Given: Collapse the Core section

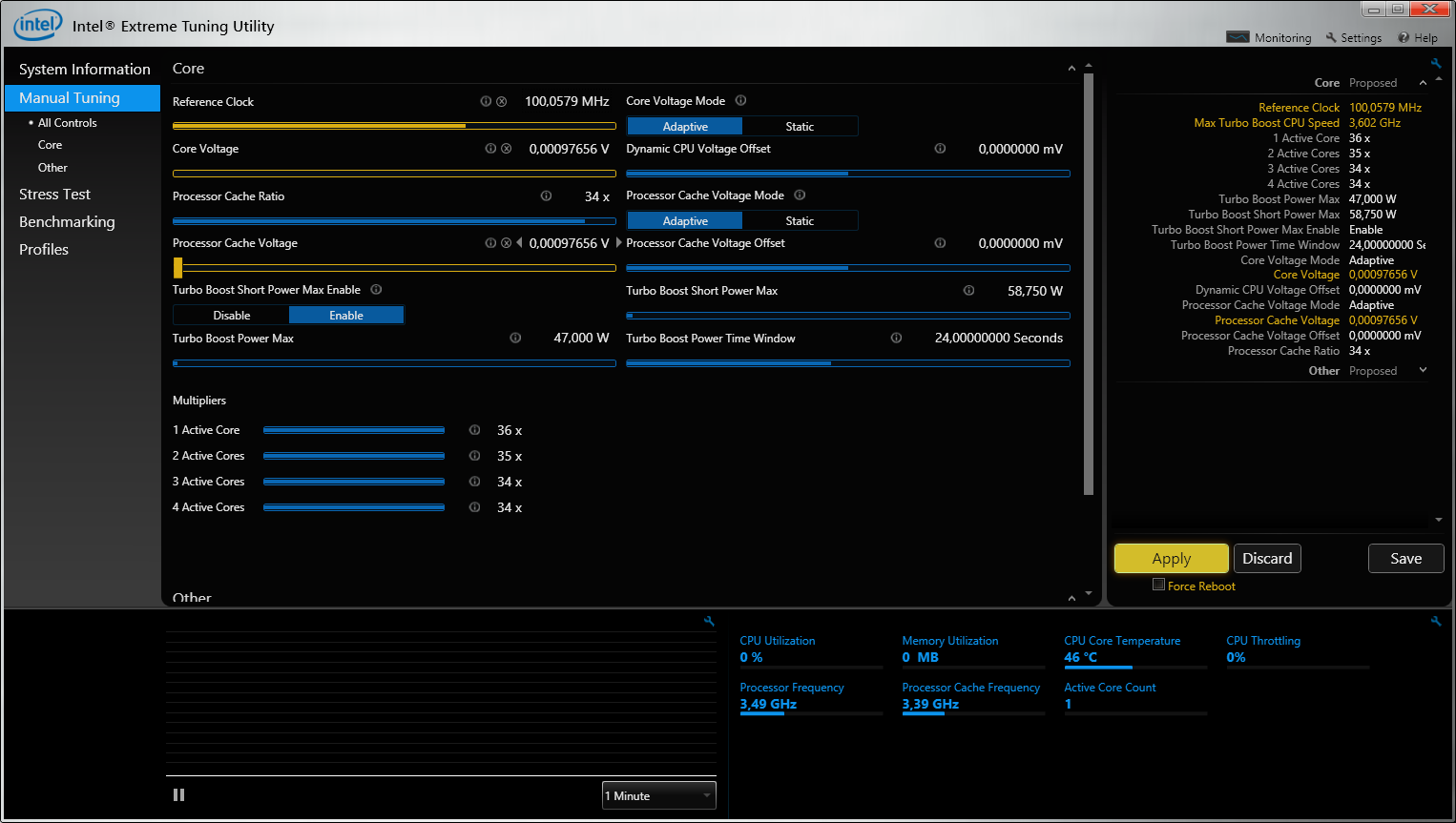Looking at the screenshot, I should coord(1071,69).
